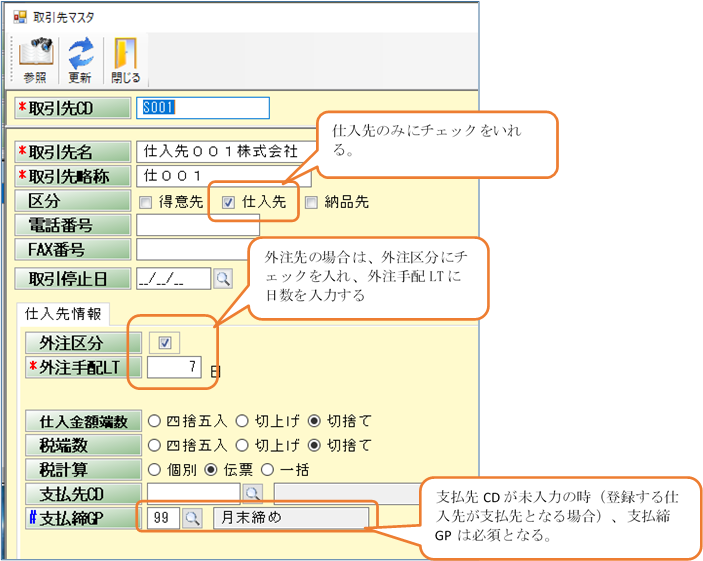Select 四捨五入 for 仕入金額端数

[x=154, y=421]
